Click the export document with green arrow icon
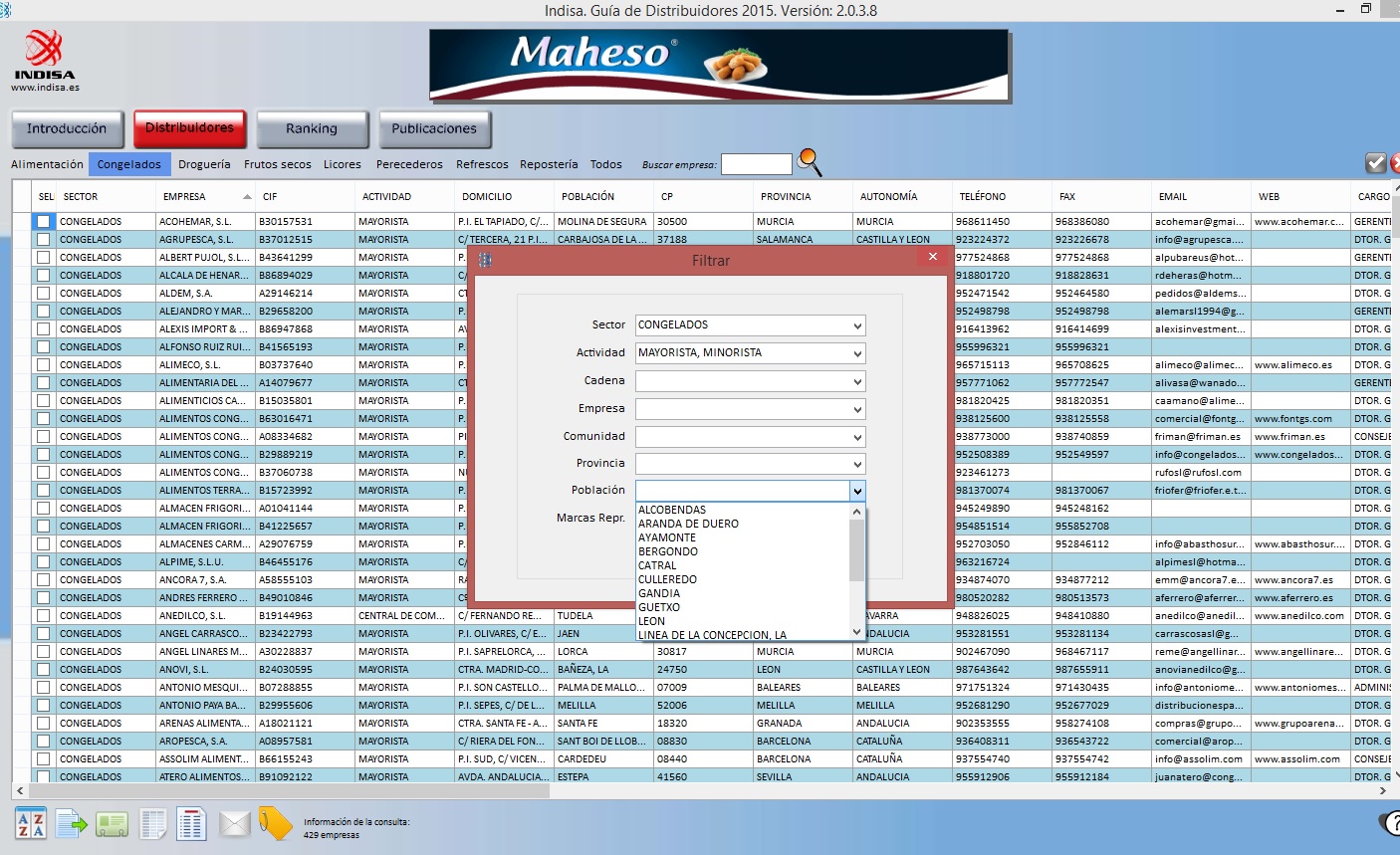This screenshot has width=1400, height=855. click(x=71, y=823)
